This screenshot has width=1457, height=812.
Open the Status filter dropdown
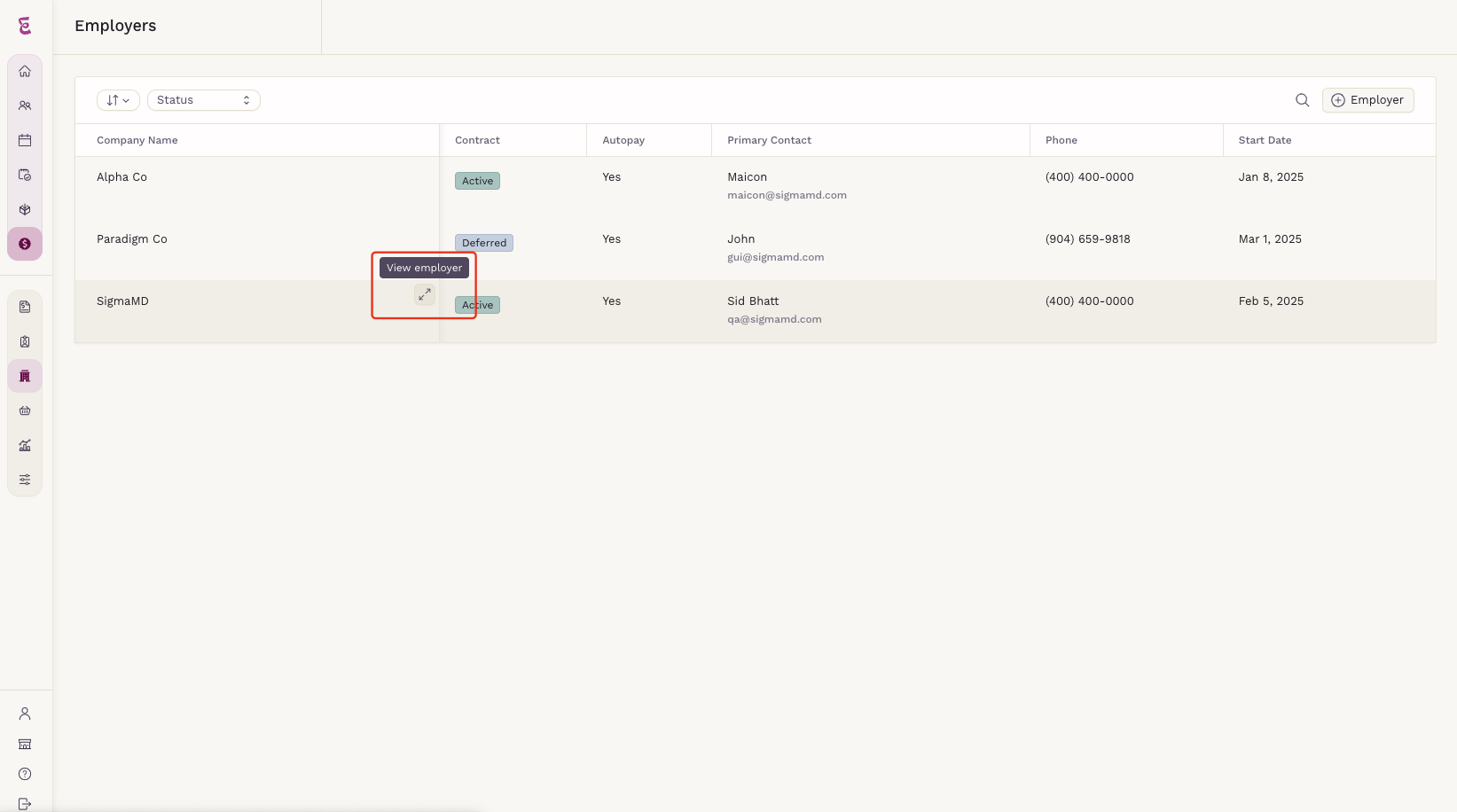204,100
